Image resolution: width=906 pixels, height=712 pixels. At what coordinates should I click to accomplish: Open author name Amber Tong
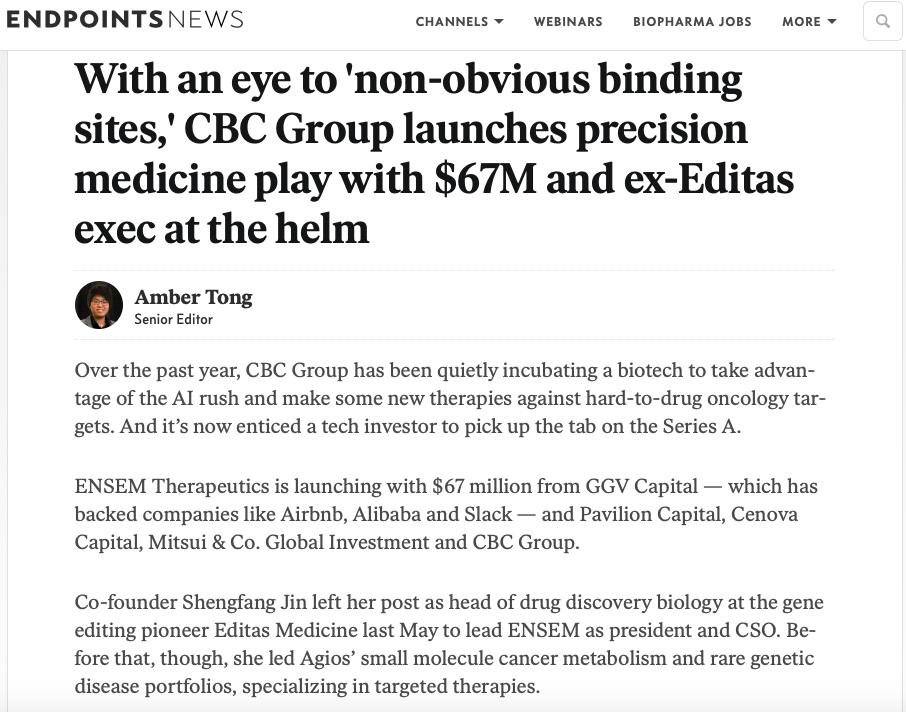click(x=193, y=297)
